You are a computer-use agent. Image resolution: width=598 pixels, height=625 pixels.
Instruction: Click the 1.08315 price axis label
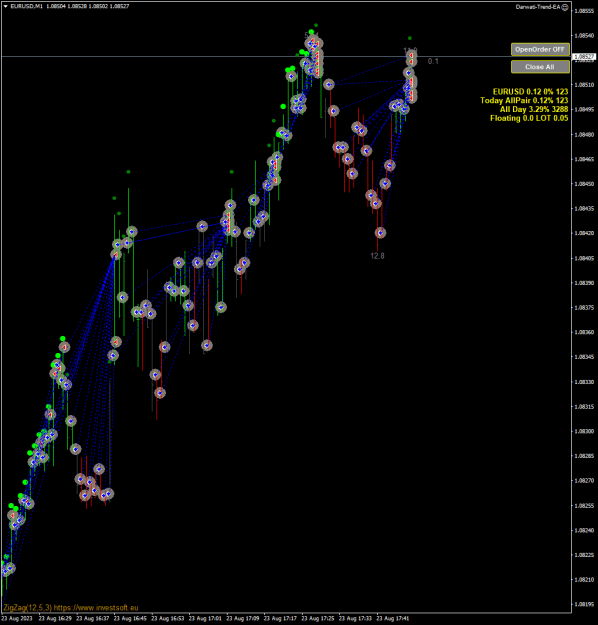584,407
